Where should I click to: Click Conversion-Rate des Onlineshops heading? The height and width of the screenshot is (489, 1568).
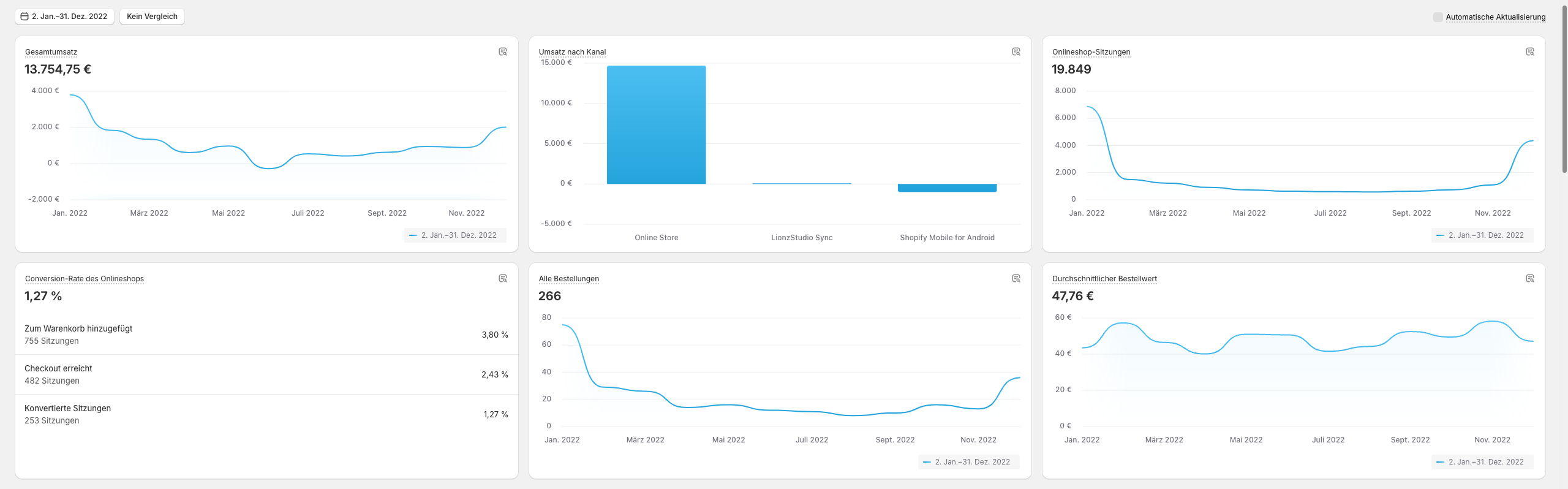[85, 279]
